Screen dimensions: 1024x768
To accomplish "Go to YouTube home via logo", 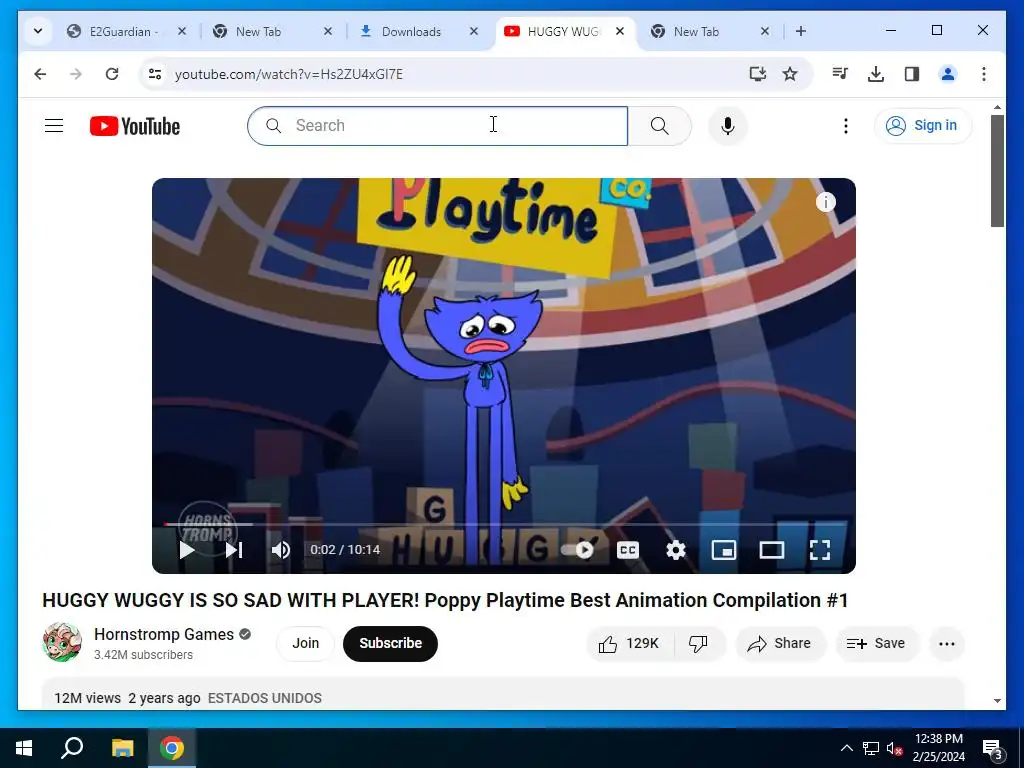I will click(135, 126).
